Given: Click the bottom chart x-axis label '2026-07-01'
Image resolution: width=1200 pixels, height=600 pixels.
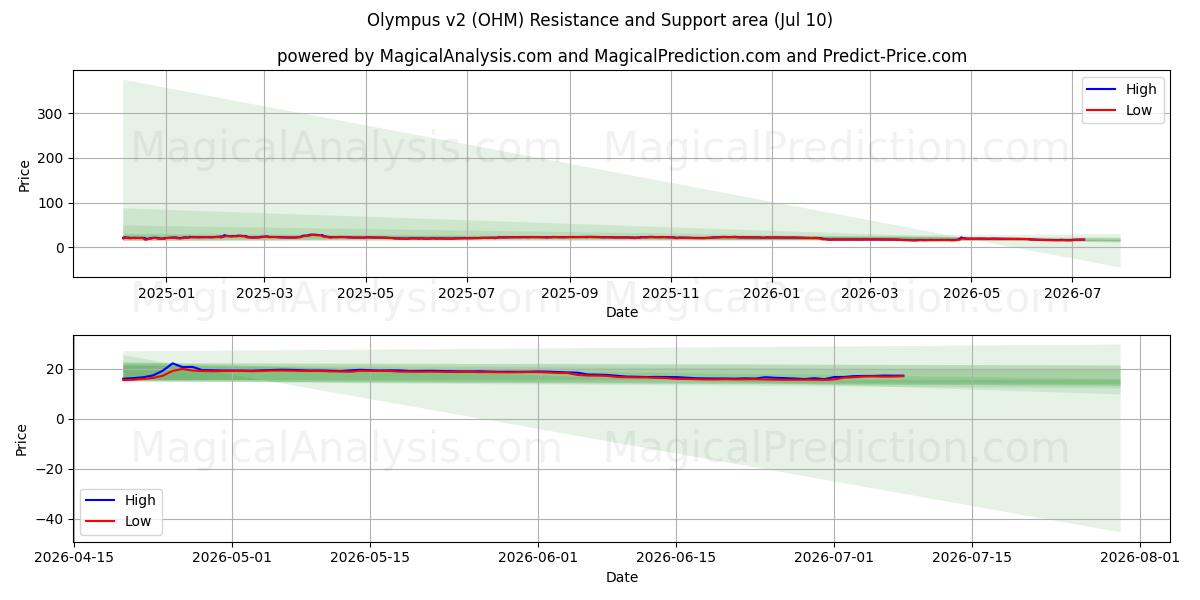Looking at the screenshot, I should [834, 560].
